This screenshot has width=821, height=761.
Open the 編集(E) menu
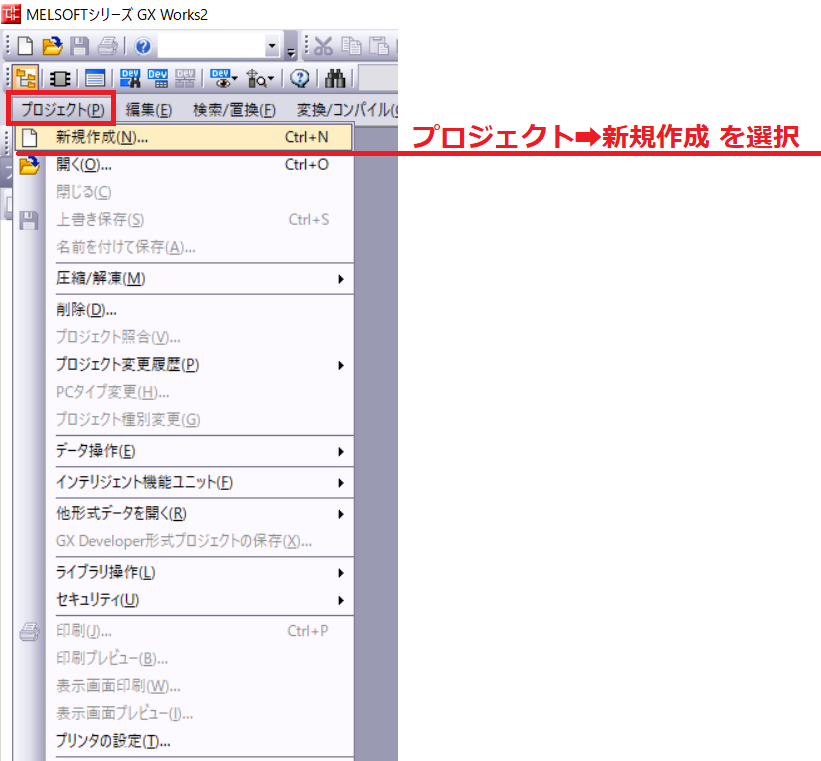click(x=149, y=109)
